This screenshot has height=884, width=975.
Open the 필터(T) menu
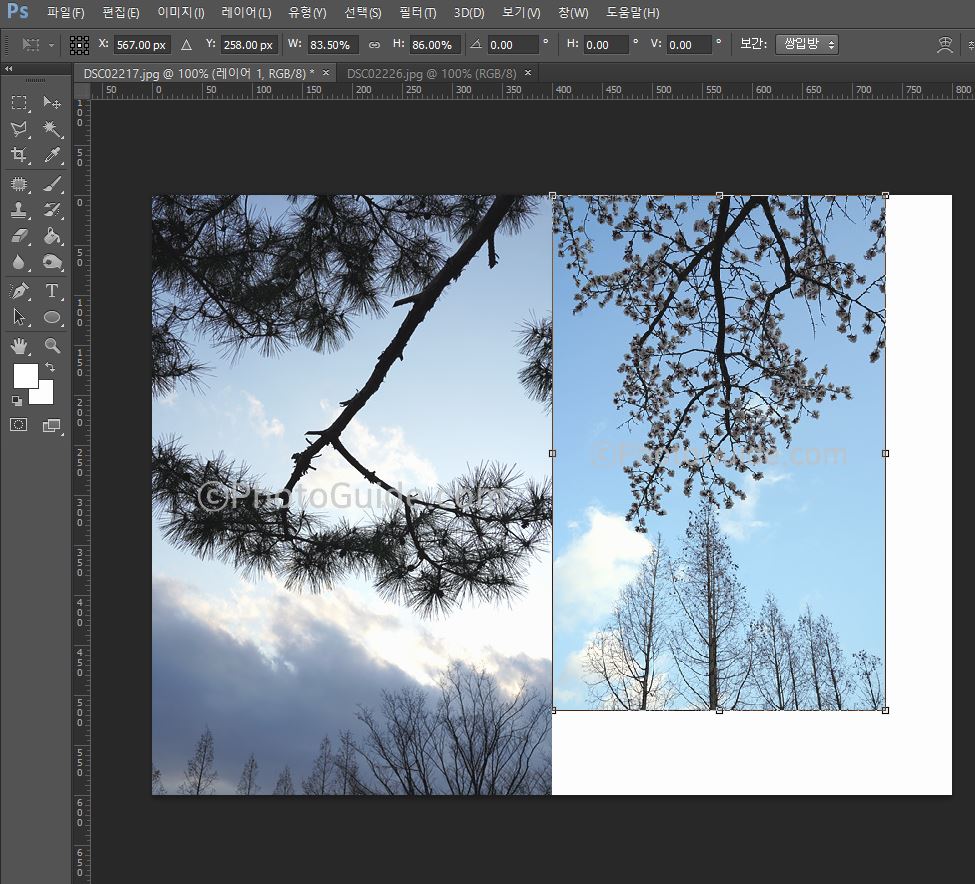pyautogui.click(x=417, y=12)
